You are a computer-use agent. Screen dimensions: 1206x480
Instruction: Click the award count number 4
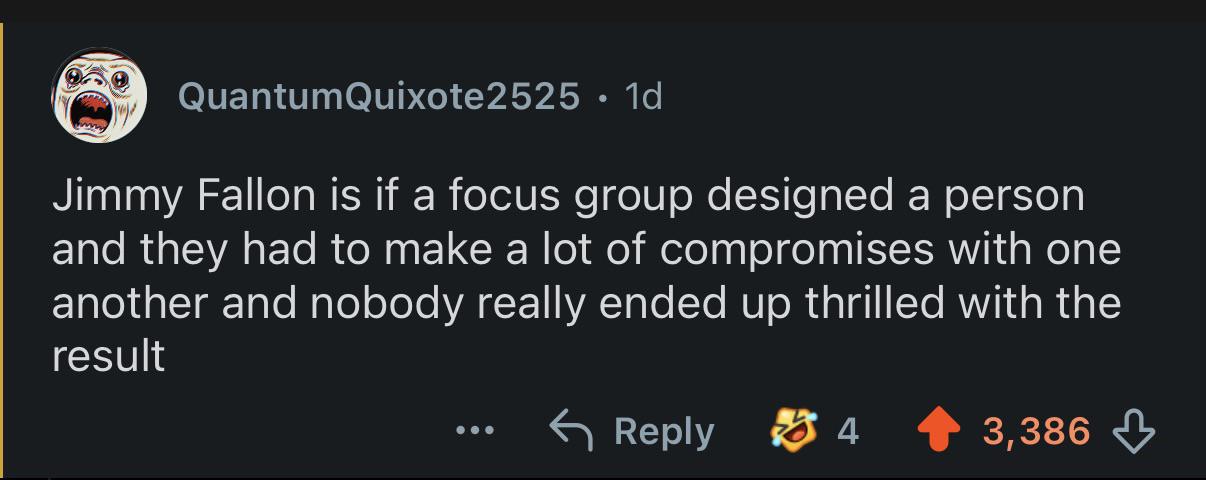(847, 431)
